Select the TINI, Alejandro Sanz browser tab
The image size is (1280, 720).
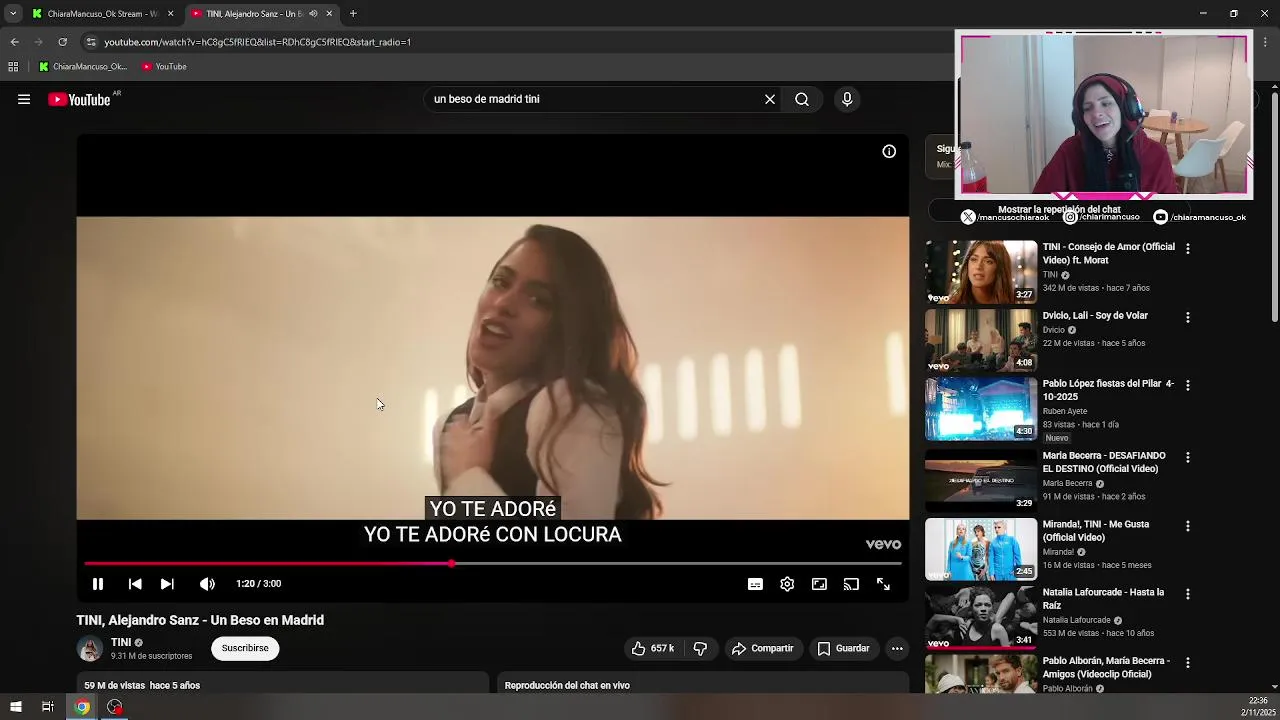pos(254,14)
